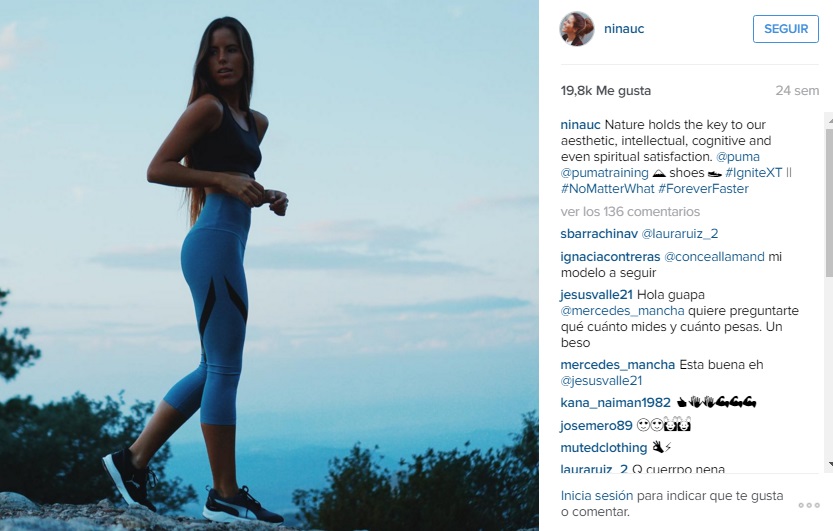Open the #IgniteXT hashtag
Screen dimensions: 833x531
click(753, 173)
